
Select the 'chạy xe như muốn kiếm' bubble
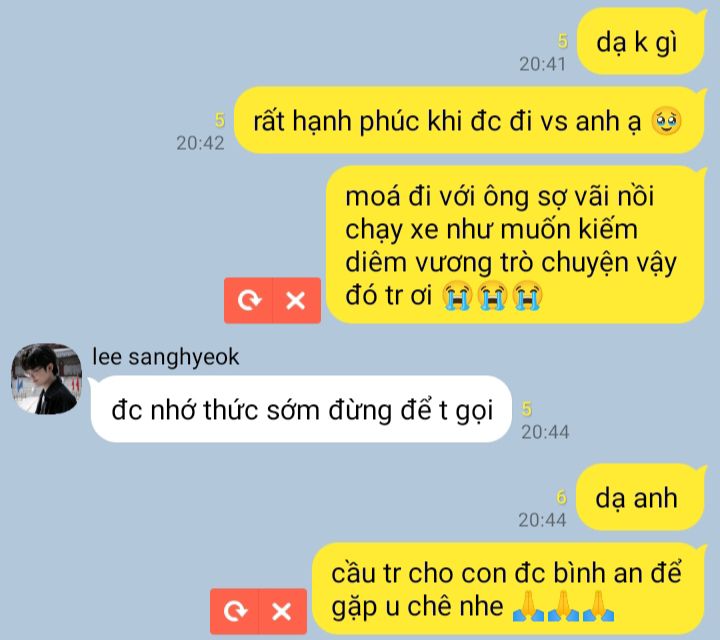click(515, 245)
